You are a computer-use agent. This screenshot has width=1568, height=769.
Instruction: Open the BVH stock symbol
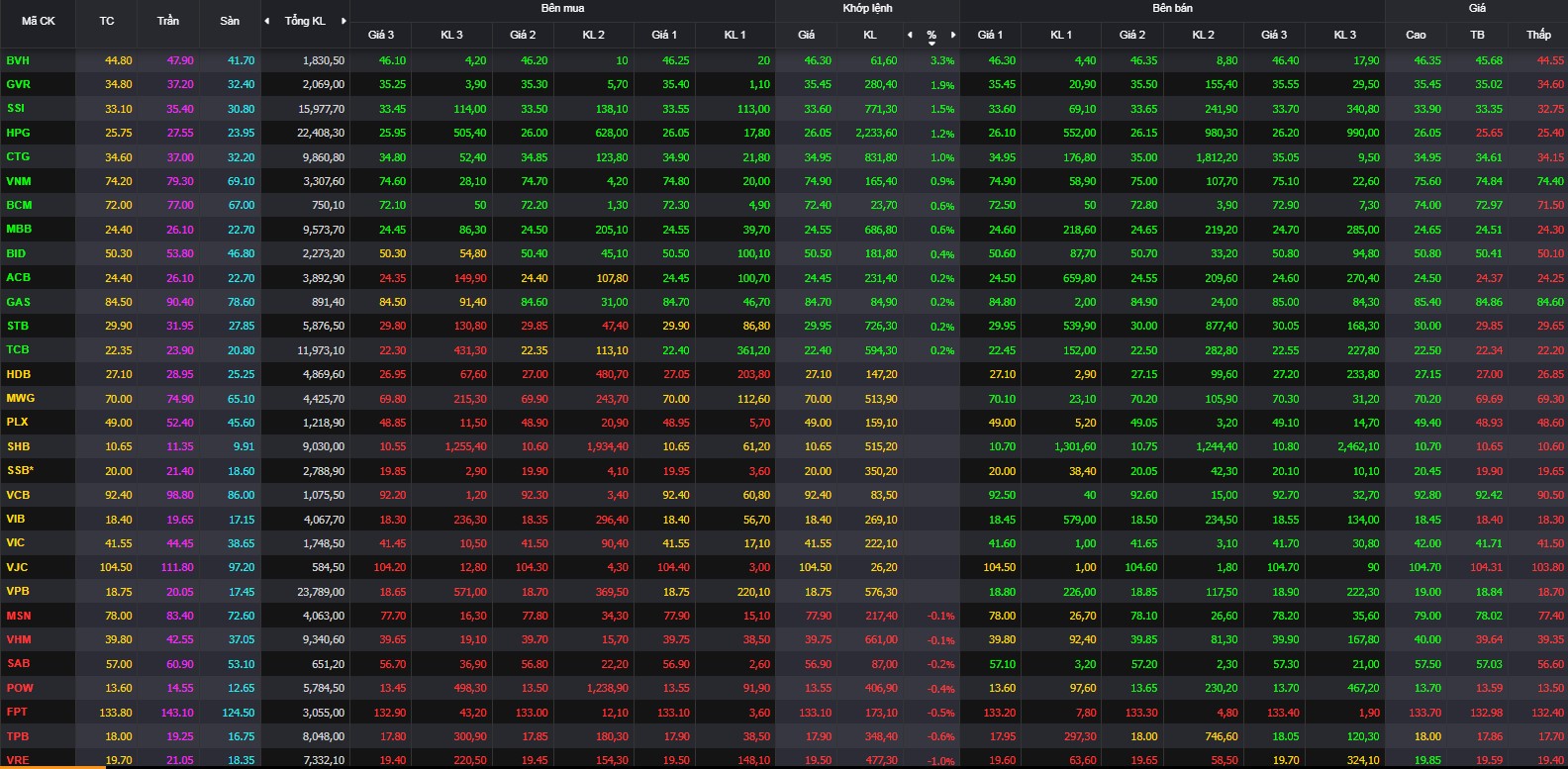click(x=18, y=60)
